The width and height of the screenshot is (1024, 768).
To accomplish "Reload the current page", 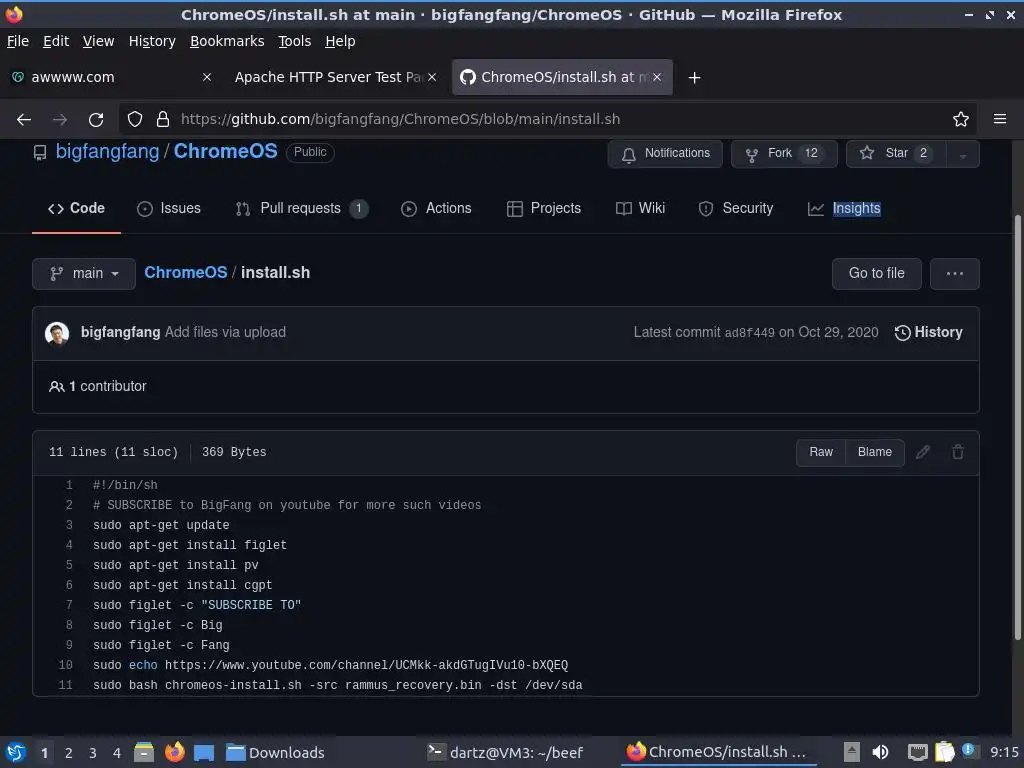I will click(96, 120).
